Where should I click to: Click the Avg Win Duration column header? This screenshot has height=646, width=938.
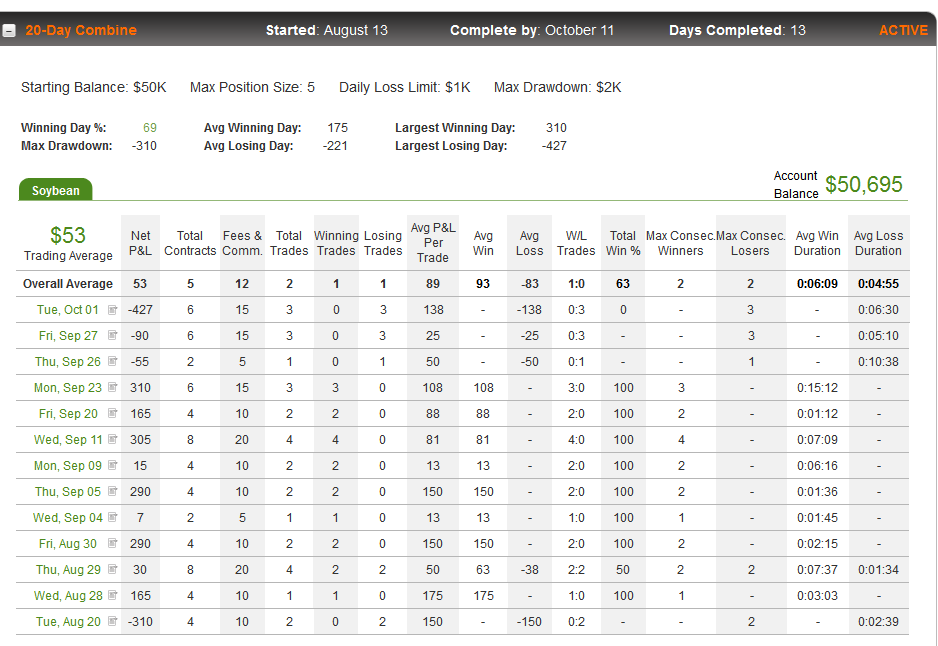[817, 243]
